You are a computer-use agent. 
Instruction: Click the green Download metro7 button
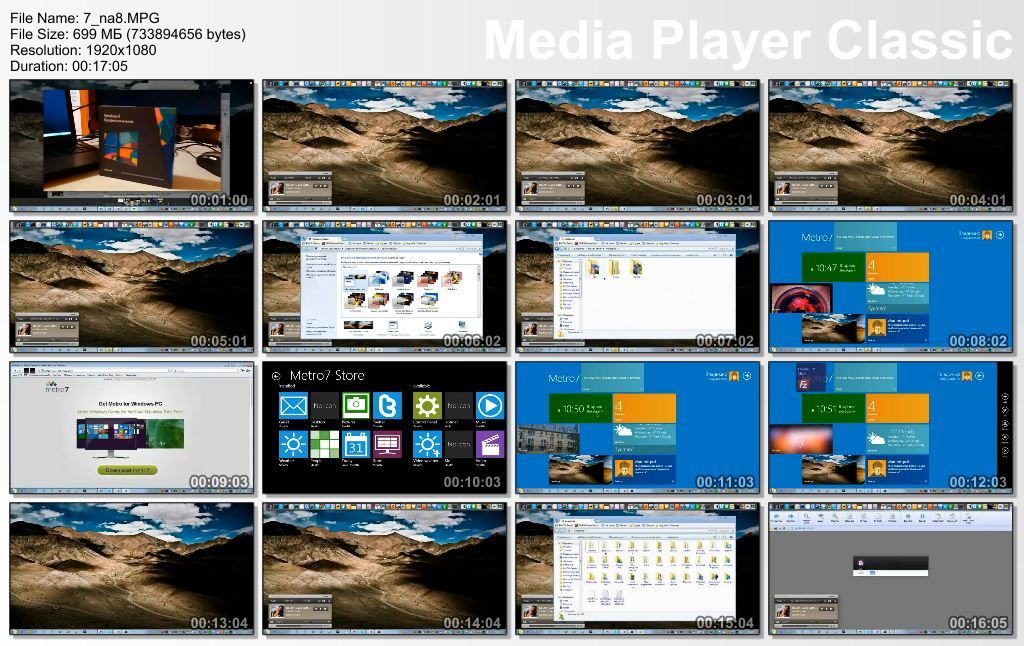pyautogui.click(x=127, y=470)
